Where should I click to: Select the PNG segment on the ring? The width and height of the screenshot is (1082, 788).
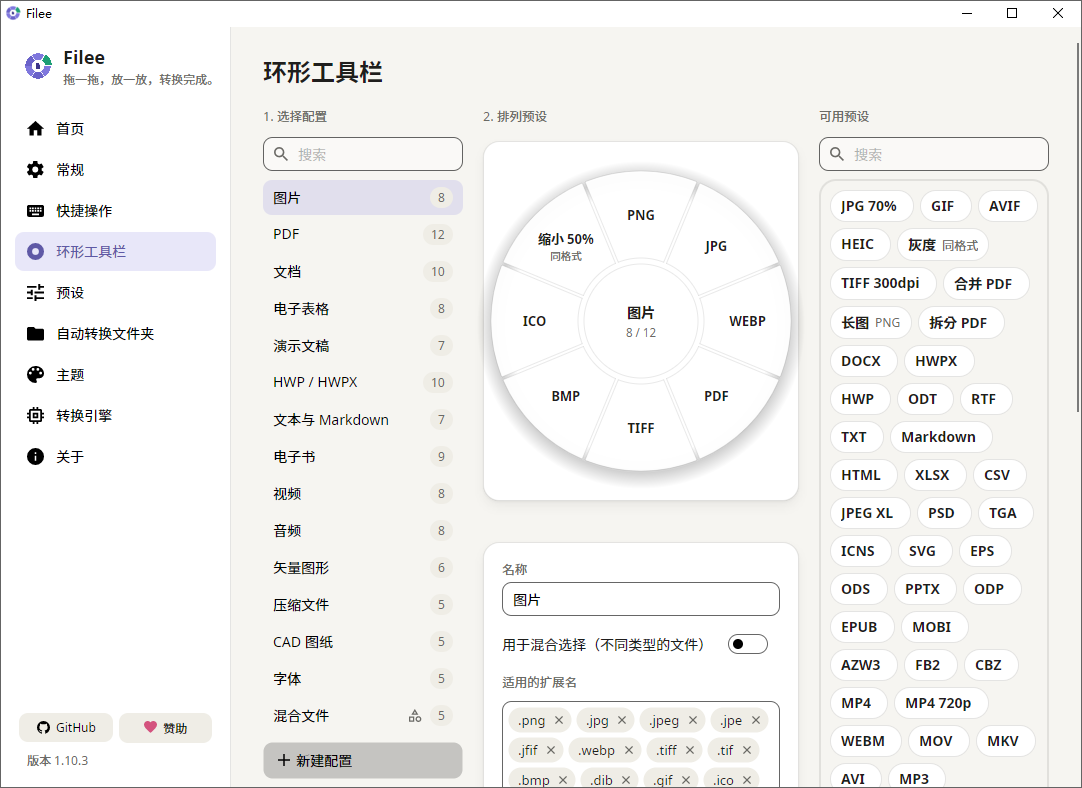pyautogui.click(x=640, y=215)
